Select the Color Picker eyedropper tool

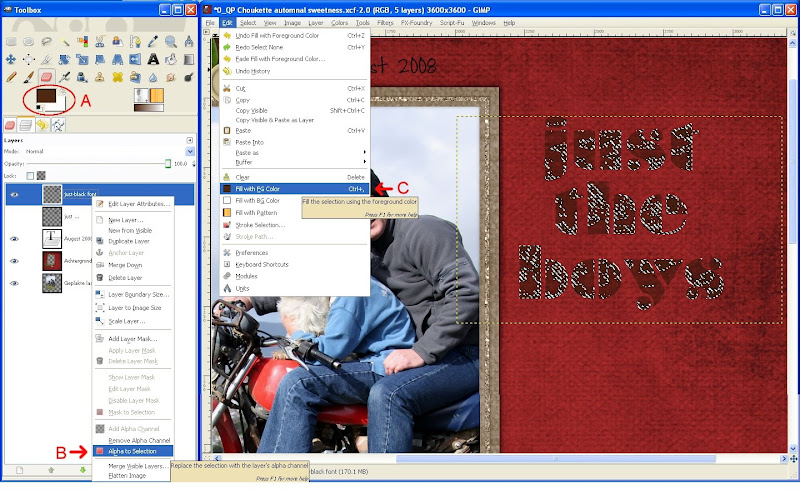coord(153,41)
